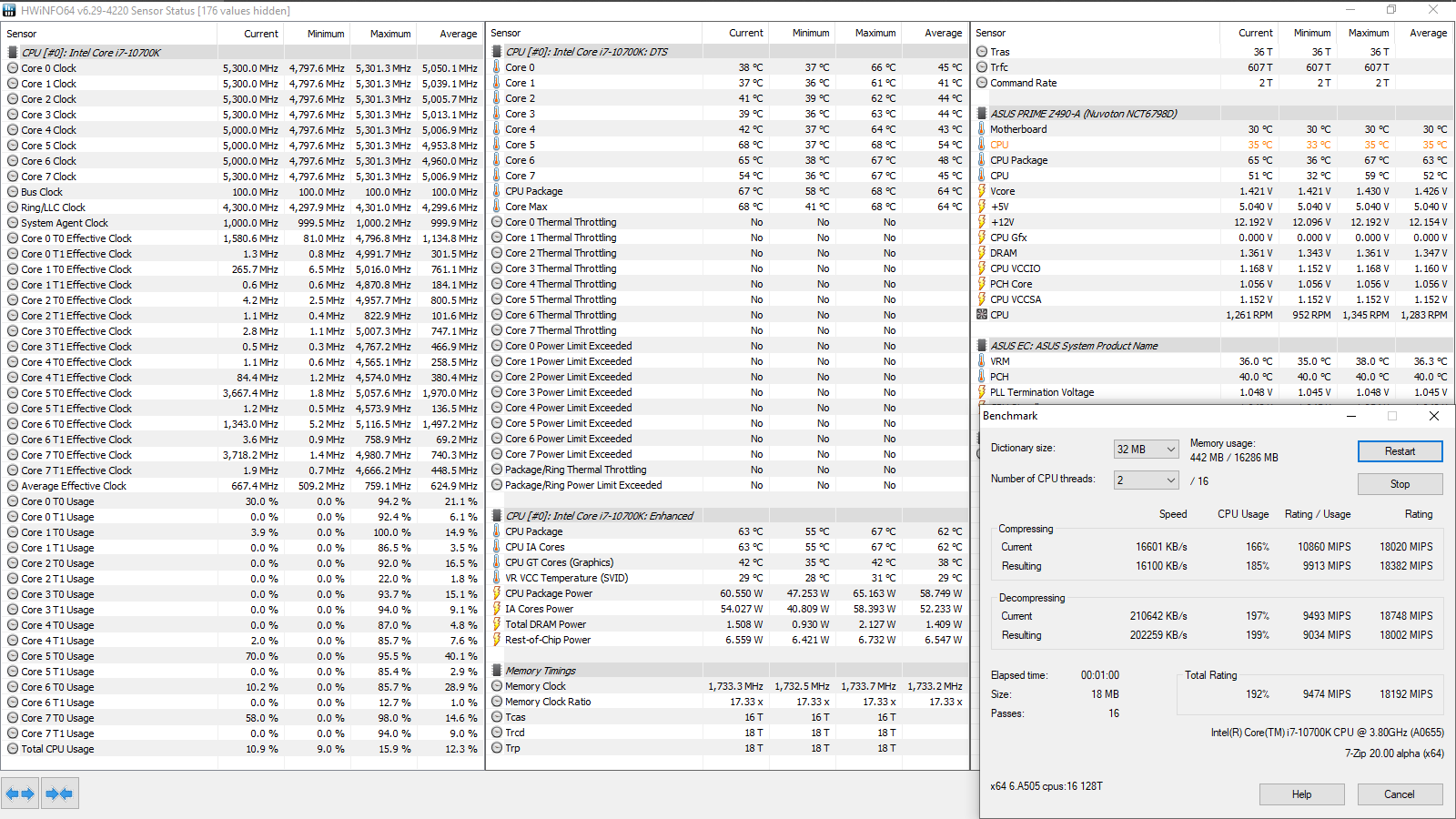
Task: Select the icon beside Package/Ring Thermal Throttling
Action: coord(497,470)
